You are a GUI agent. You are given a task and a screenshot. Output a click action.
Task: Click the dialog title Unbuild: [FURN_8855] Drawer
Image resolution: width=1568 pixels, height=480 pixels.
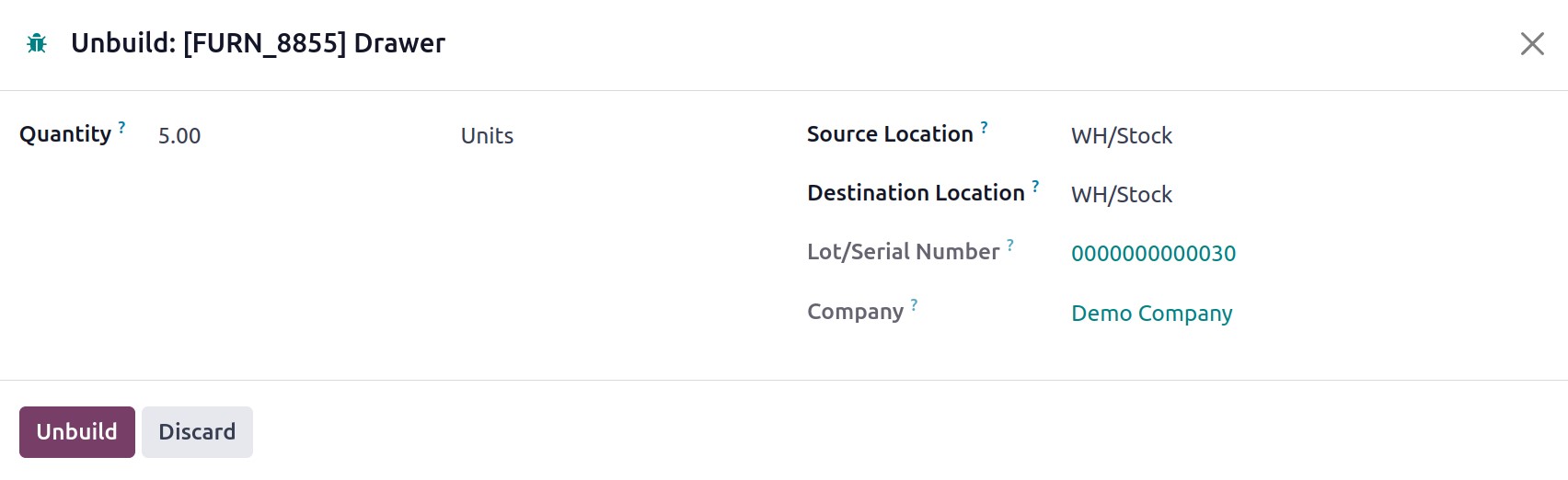(258, 43)
